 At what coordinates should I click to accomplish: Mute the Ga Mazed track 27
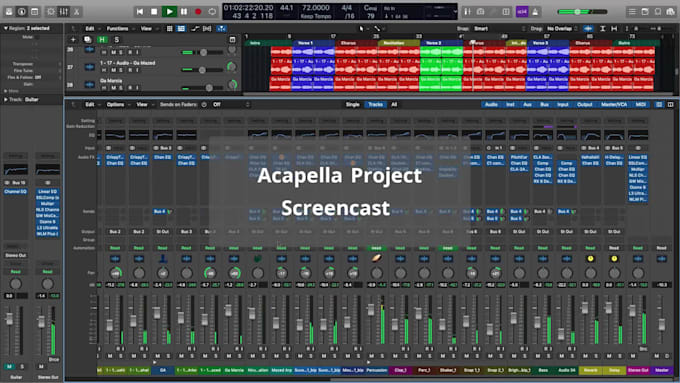pyautogui.click(x=113, y=70)
